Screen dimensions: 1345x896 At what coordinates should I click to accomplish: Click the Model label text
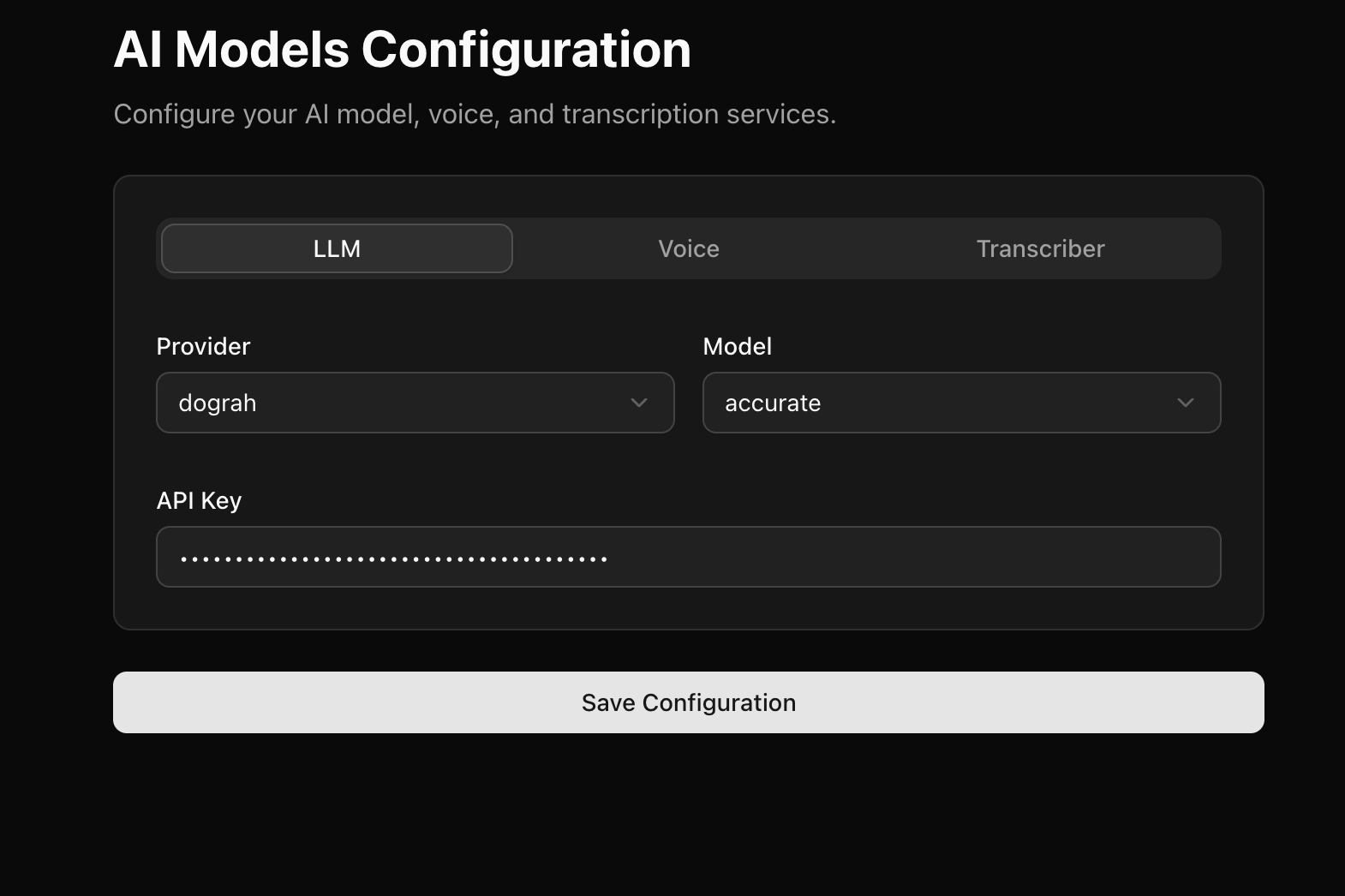click(738, 346)
